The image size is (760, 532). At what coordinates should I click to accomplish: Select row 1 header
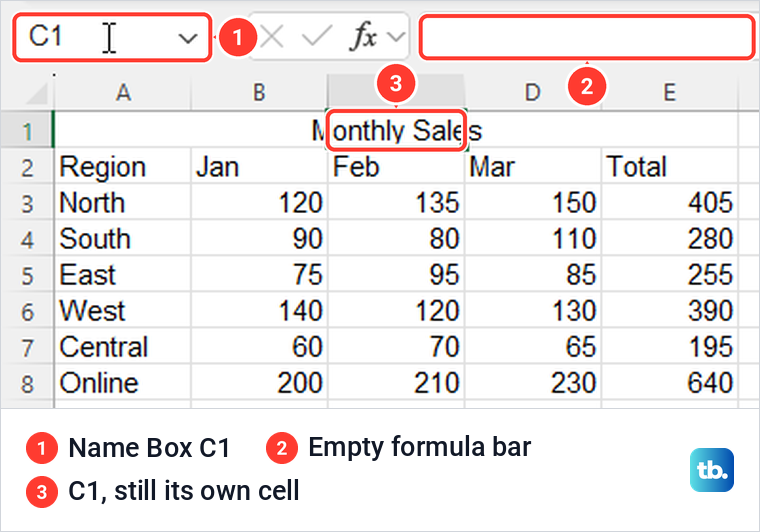pyautogui.click(x=27, y=130)
